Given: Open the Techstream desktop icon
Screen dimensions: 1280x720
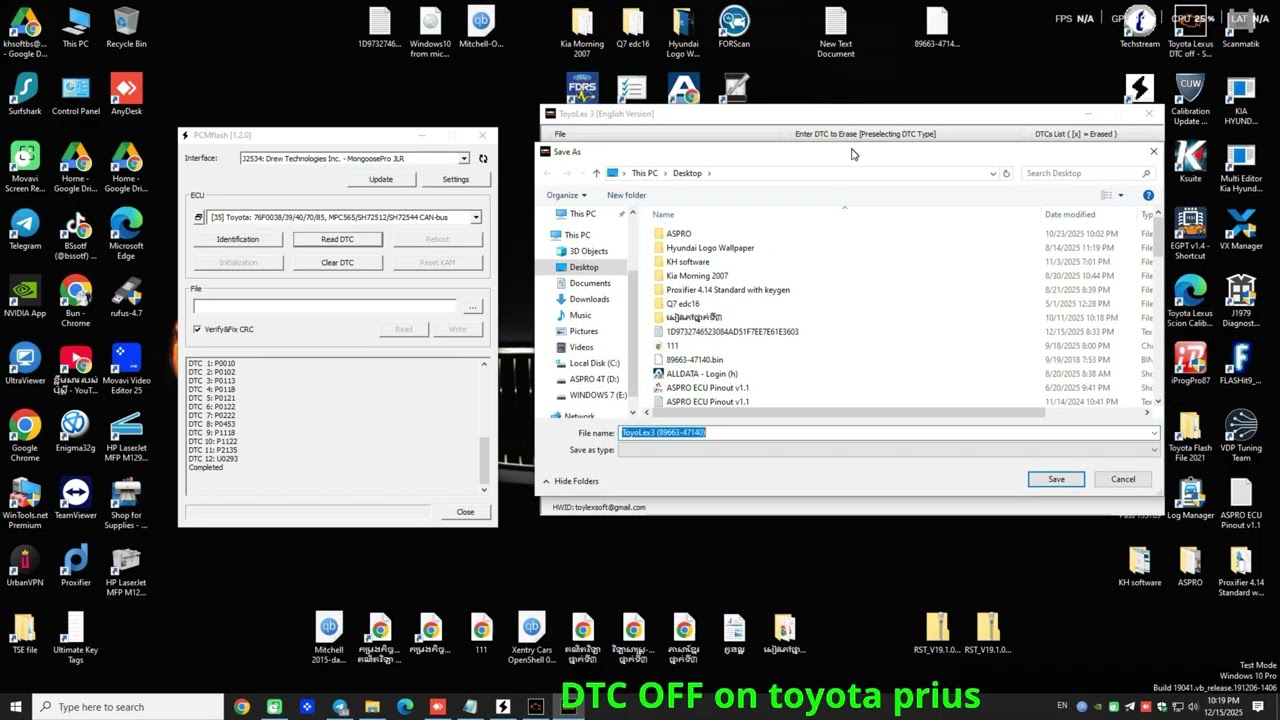Looking at the screenshot, I should (x=1139, y=29).
